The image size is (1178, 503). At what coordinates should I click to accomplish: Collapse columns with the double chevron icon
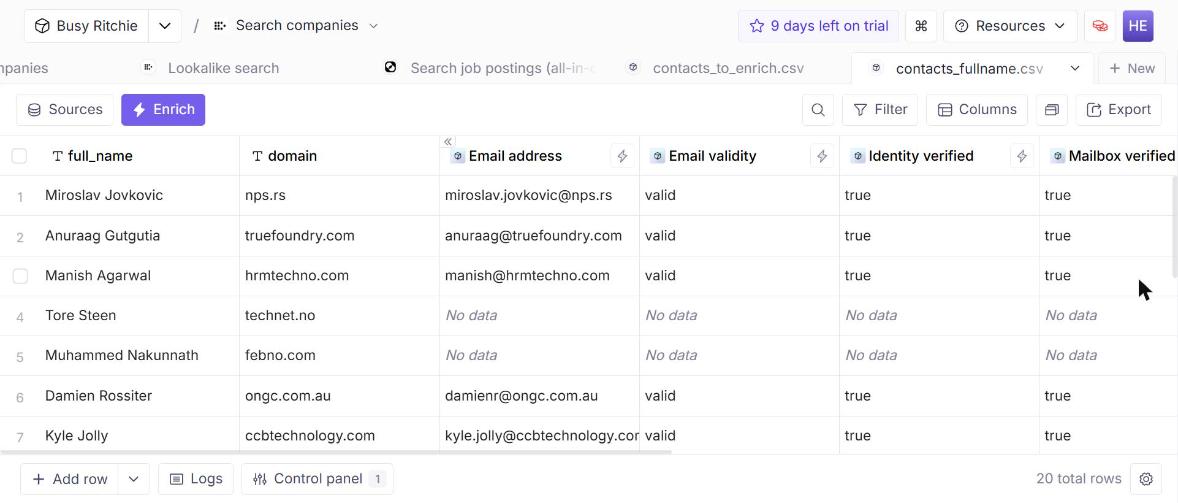coord(448,141)
